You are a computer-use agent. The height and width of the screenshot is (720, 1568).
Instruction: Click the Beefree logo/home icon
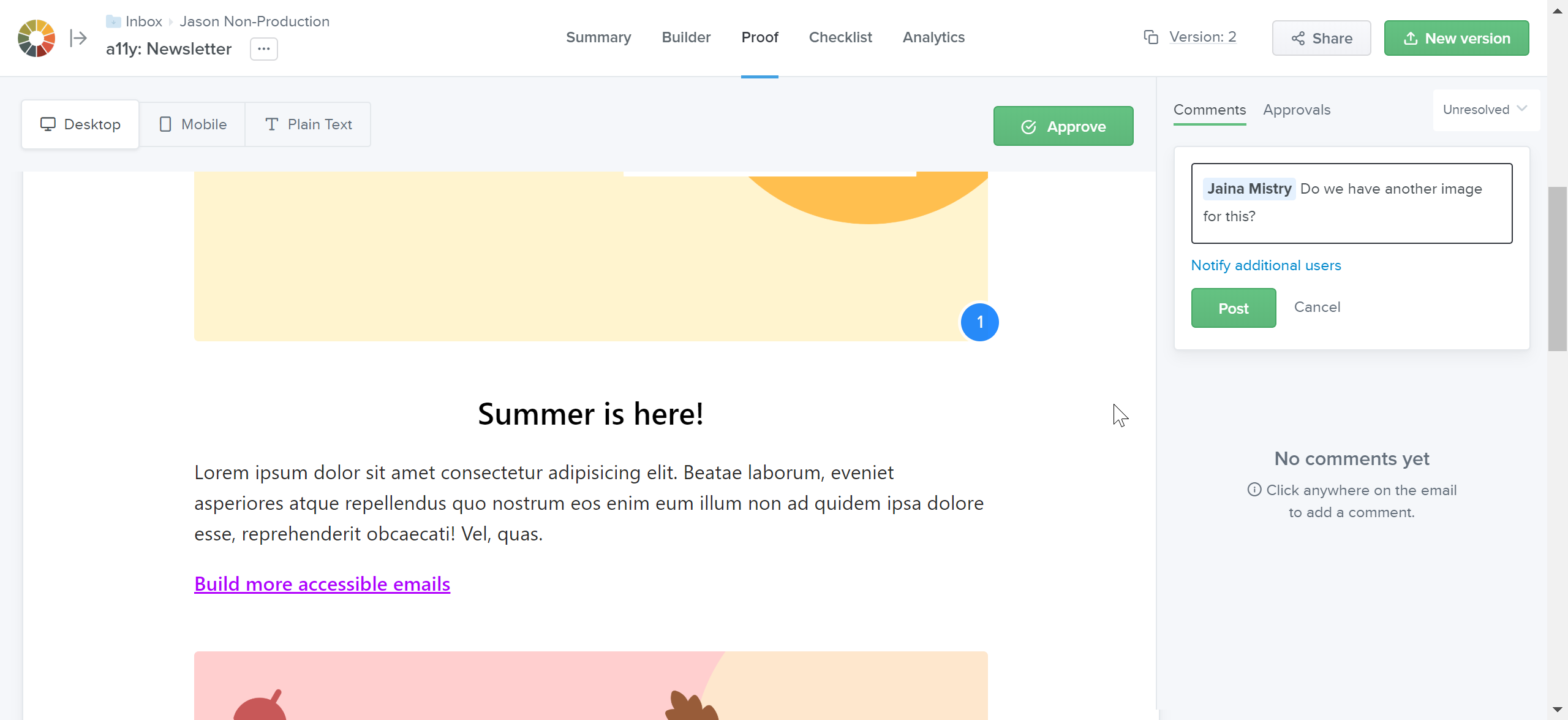(36, 38)
